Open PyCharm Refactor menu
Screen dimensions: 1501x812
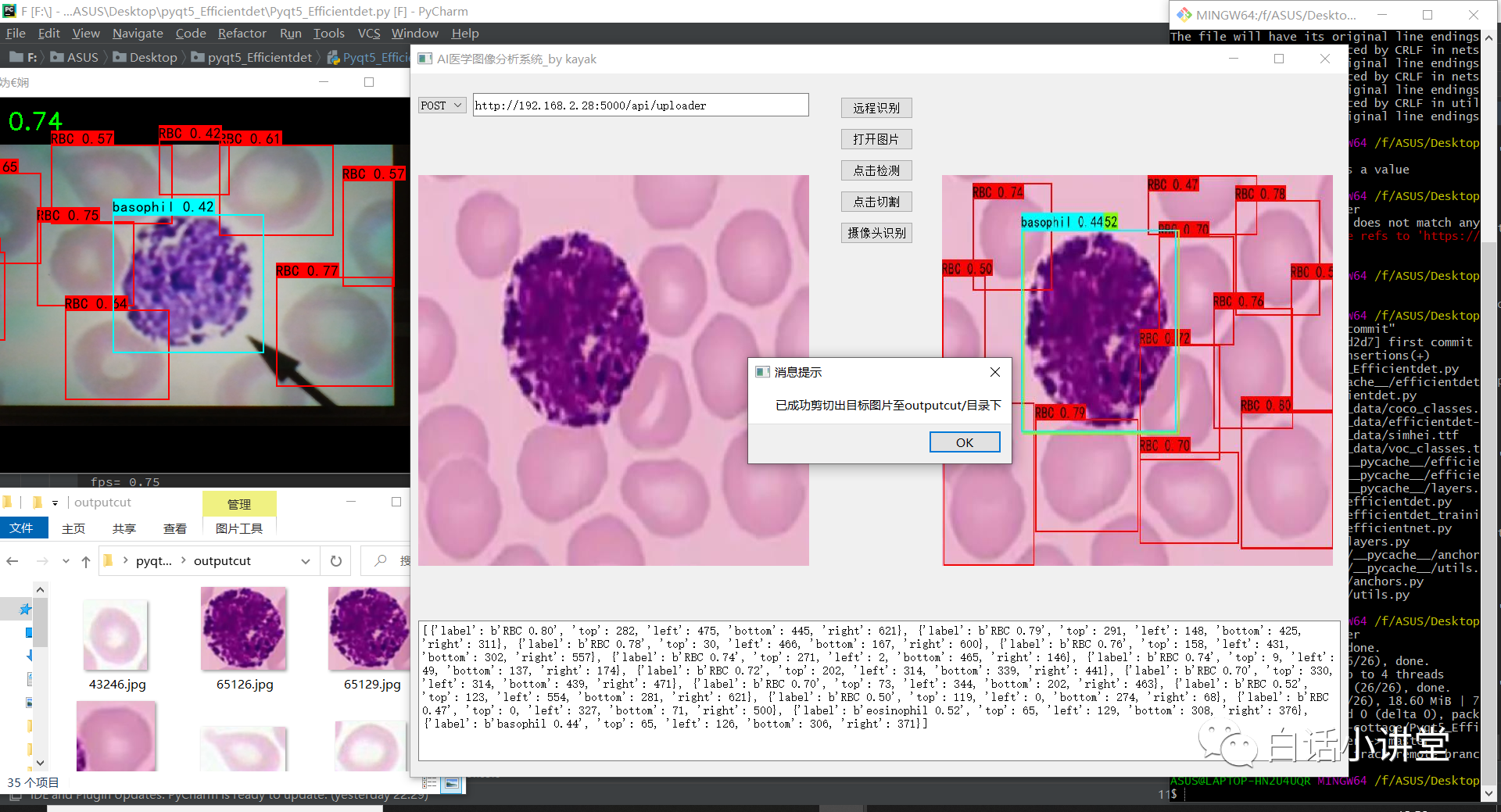(242, 33)
